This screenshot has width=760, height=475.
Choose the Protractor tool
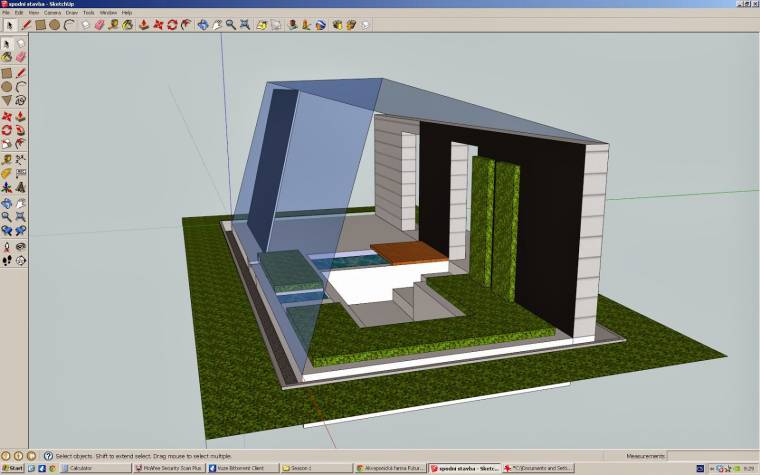click(x=7, y=173)
